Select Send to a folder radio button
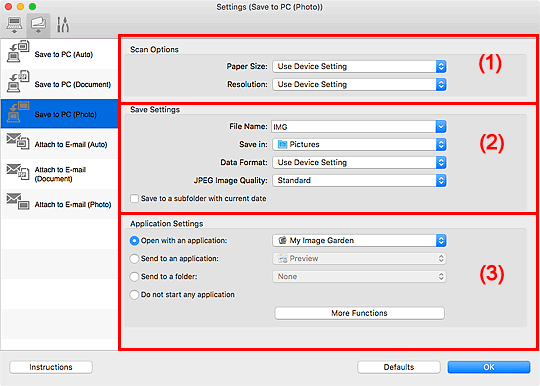The height and width of the screenshot is (386, 540). coord(134,277)
